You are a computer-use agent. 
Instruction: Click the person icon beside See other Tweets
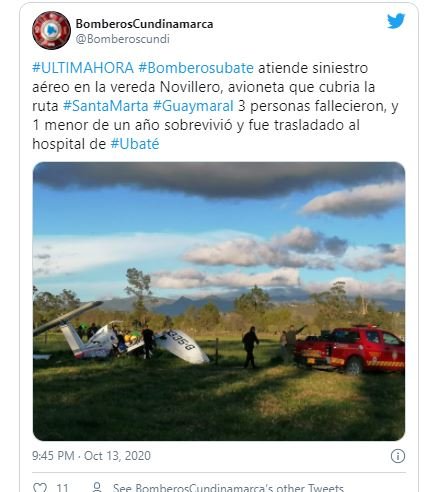[97, 487]
